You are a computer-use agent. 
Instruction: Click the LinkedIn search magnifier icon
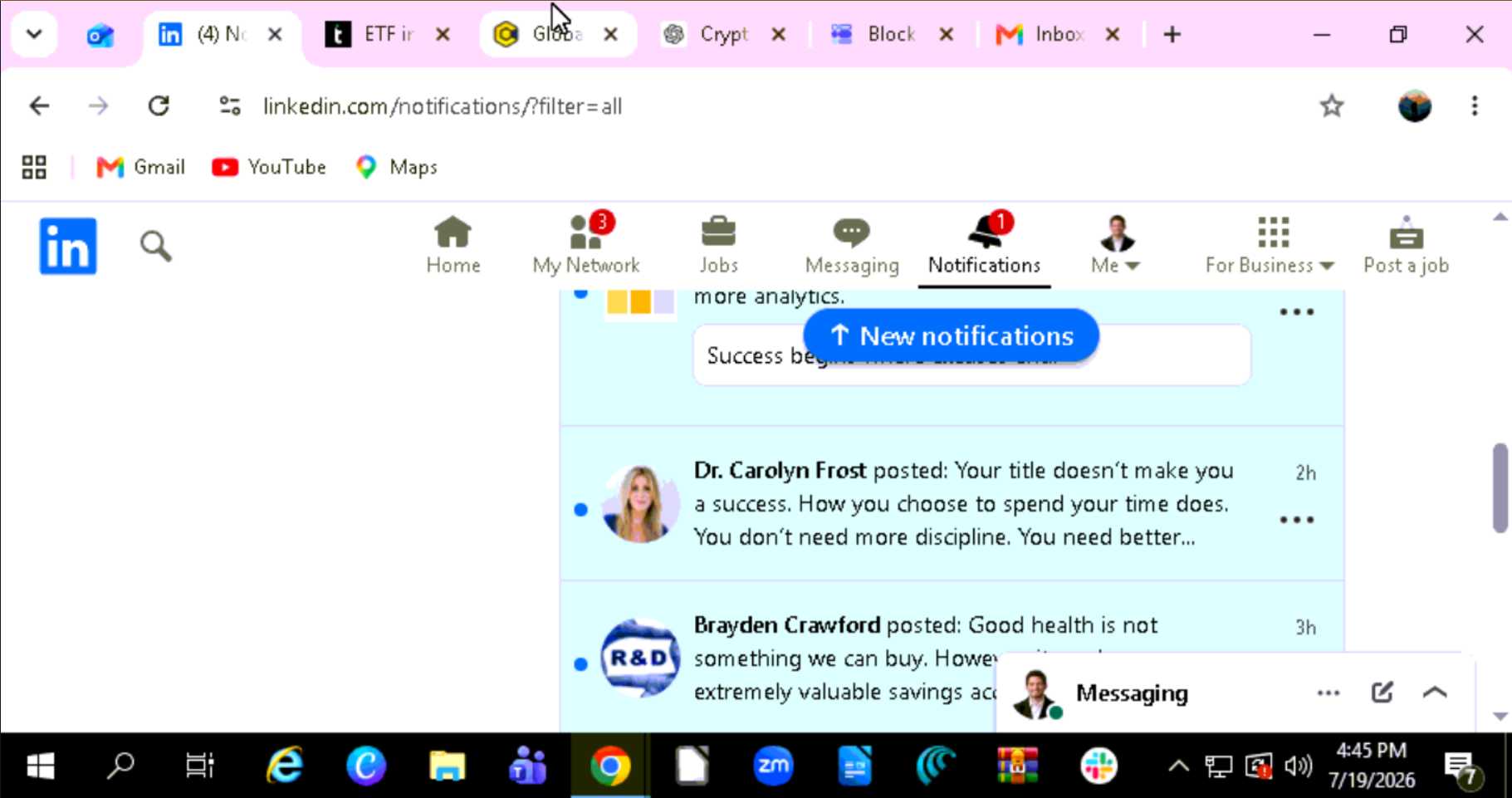coord(155,246)
